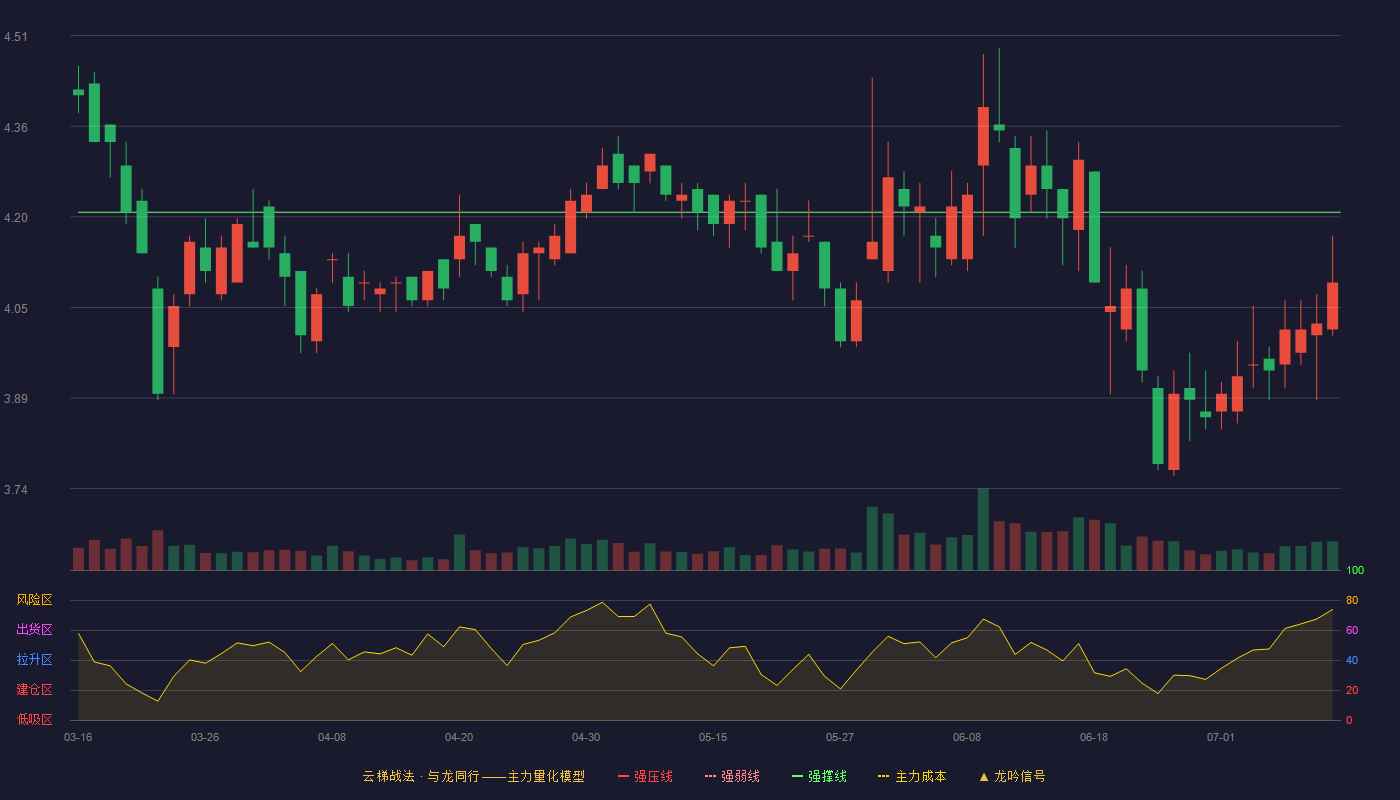The width and height of the screenshot is (1400, 800).
Task: Toggle the 强撑线 legend series
Action: coord(819,776)
